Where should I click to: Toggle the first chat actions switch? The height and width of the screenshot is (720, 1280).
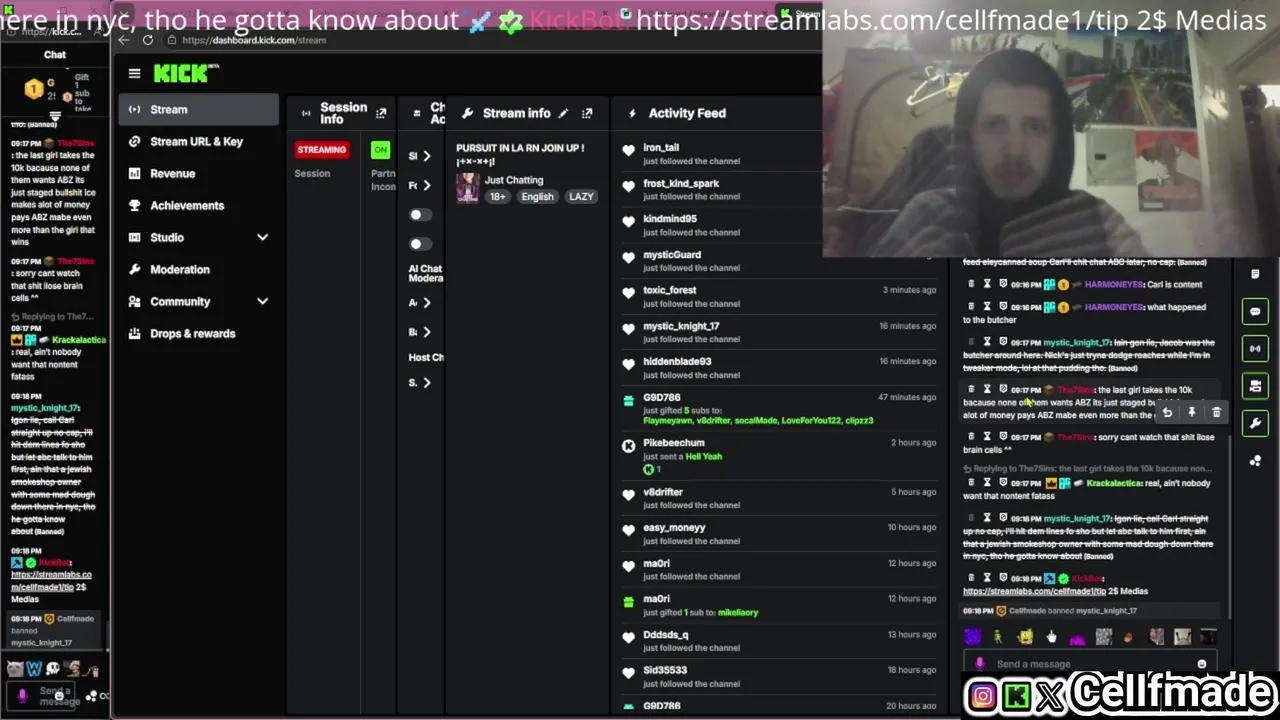click(419, 215)
